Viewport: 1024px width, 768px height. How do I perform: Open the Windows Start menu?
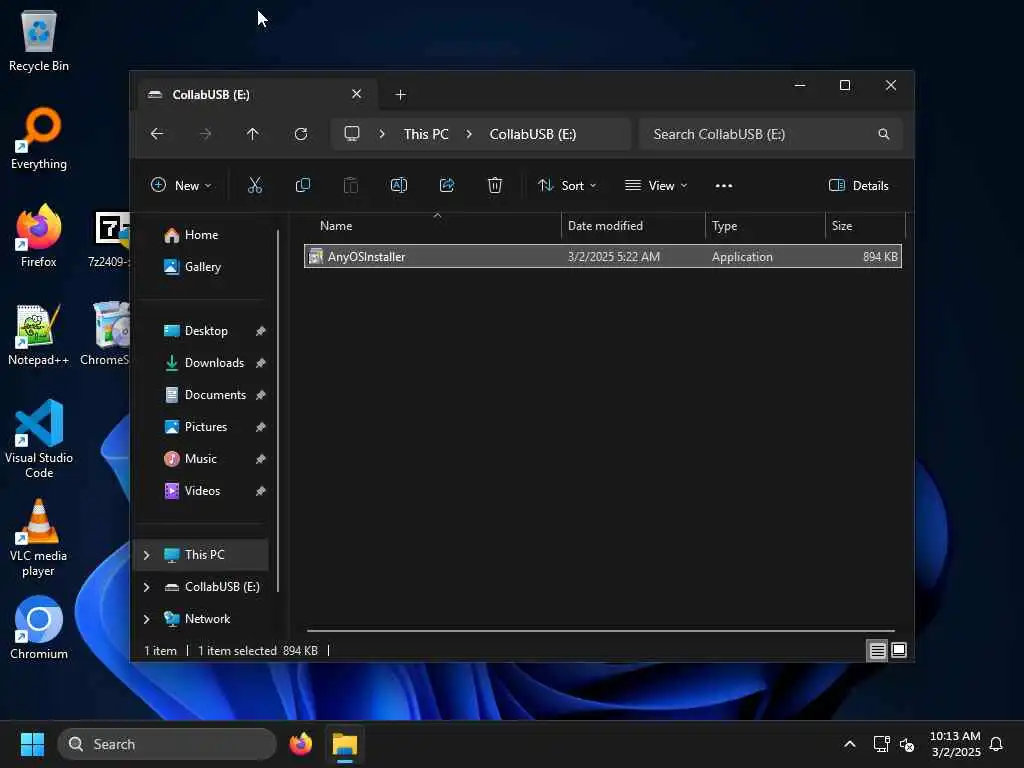click(32, 744)
